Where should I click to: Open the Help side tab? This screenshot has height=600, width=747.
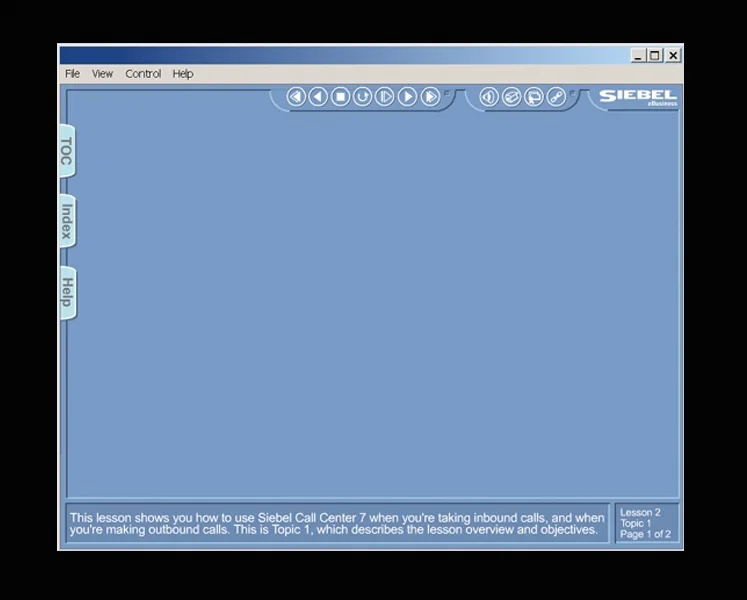click(67, 293)
